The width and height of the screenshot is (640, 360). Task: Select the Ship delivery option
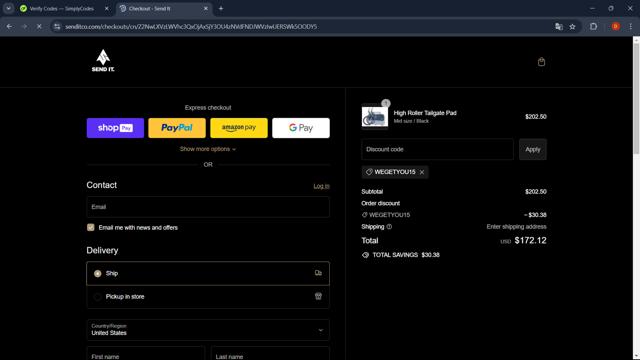(208, 273)
